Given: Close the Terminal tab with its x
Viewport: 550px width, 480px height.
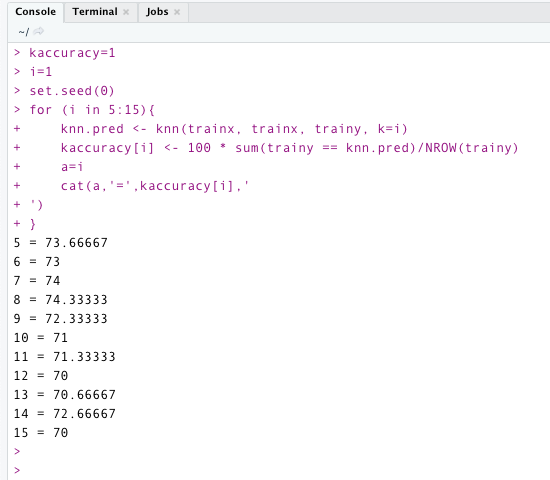Looking at the screenshot, I should coord(126,12).
